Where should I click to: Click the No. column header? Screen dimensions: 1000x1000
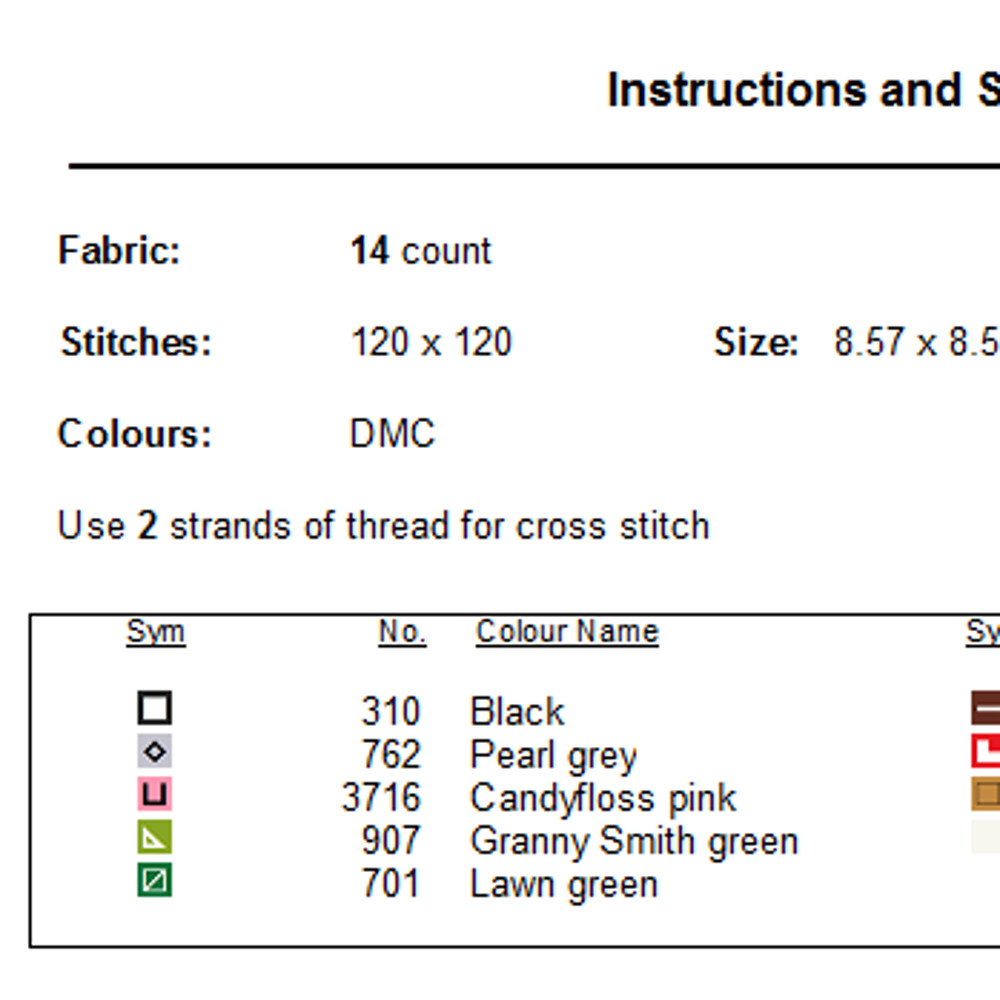coord(402,632)
